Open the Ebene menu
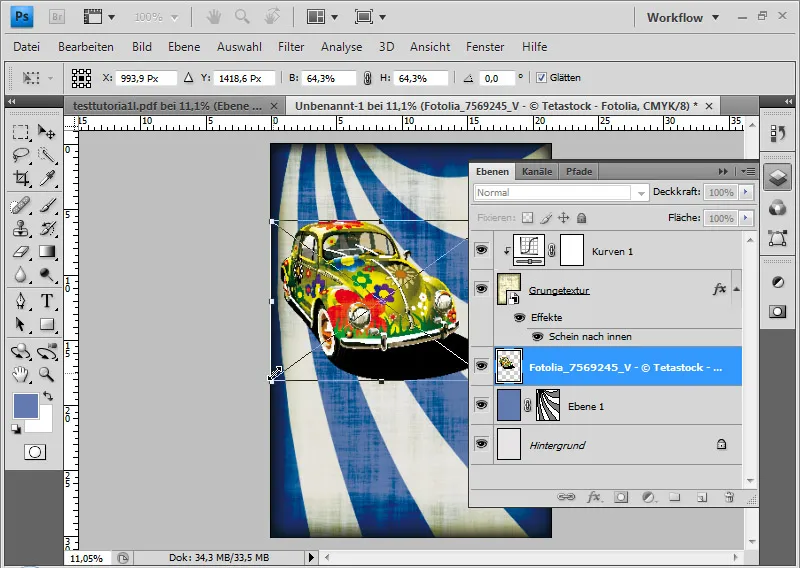 (x=184, y=47)
